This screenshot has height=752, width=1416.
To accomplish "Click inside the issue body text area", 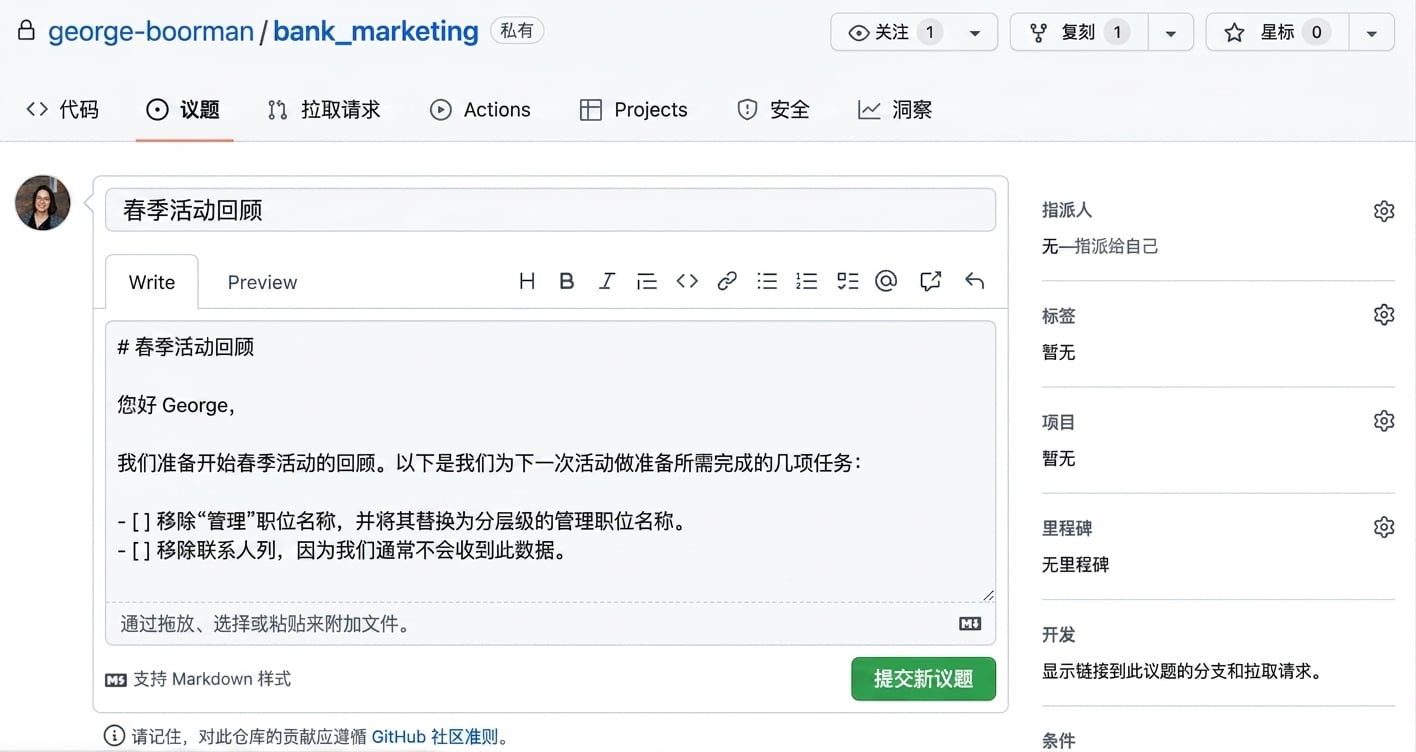I will pos(550,461).
